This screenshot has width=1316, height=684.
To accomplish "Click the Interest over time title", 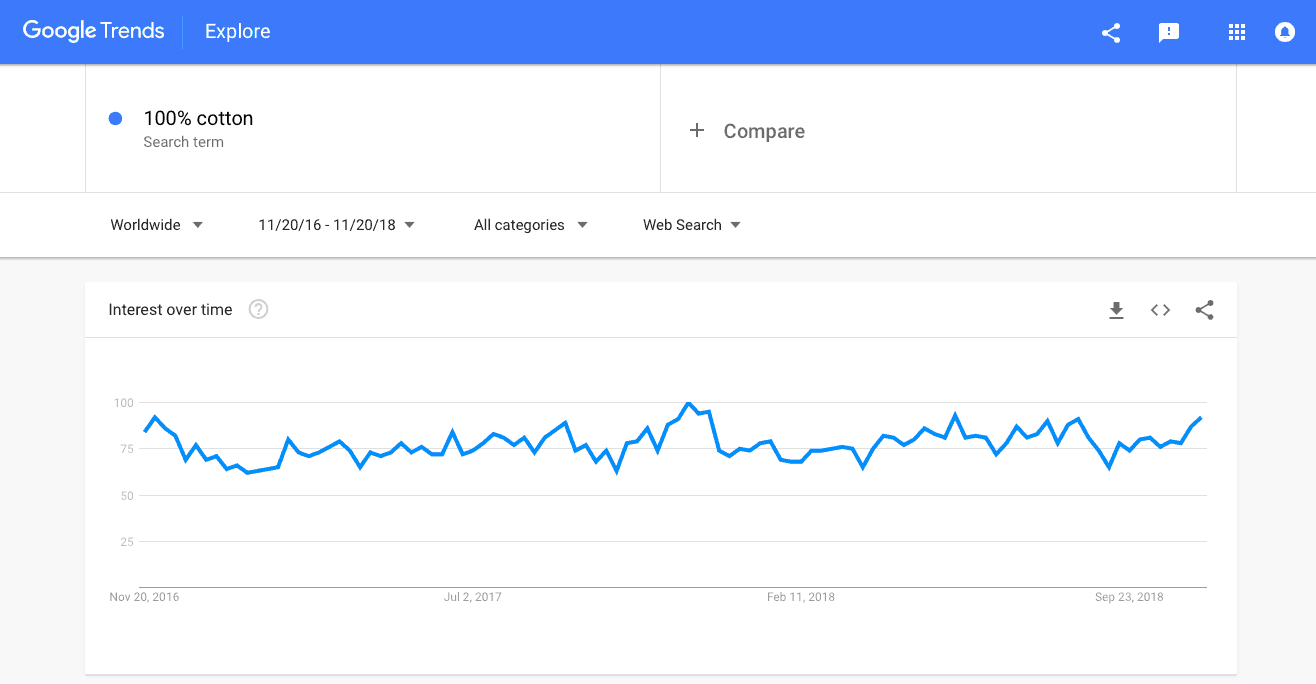I will coord(170,310).
